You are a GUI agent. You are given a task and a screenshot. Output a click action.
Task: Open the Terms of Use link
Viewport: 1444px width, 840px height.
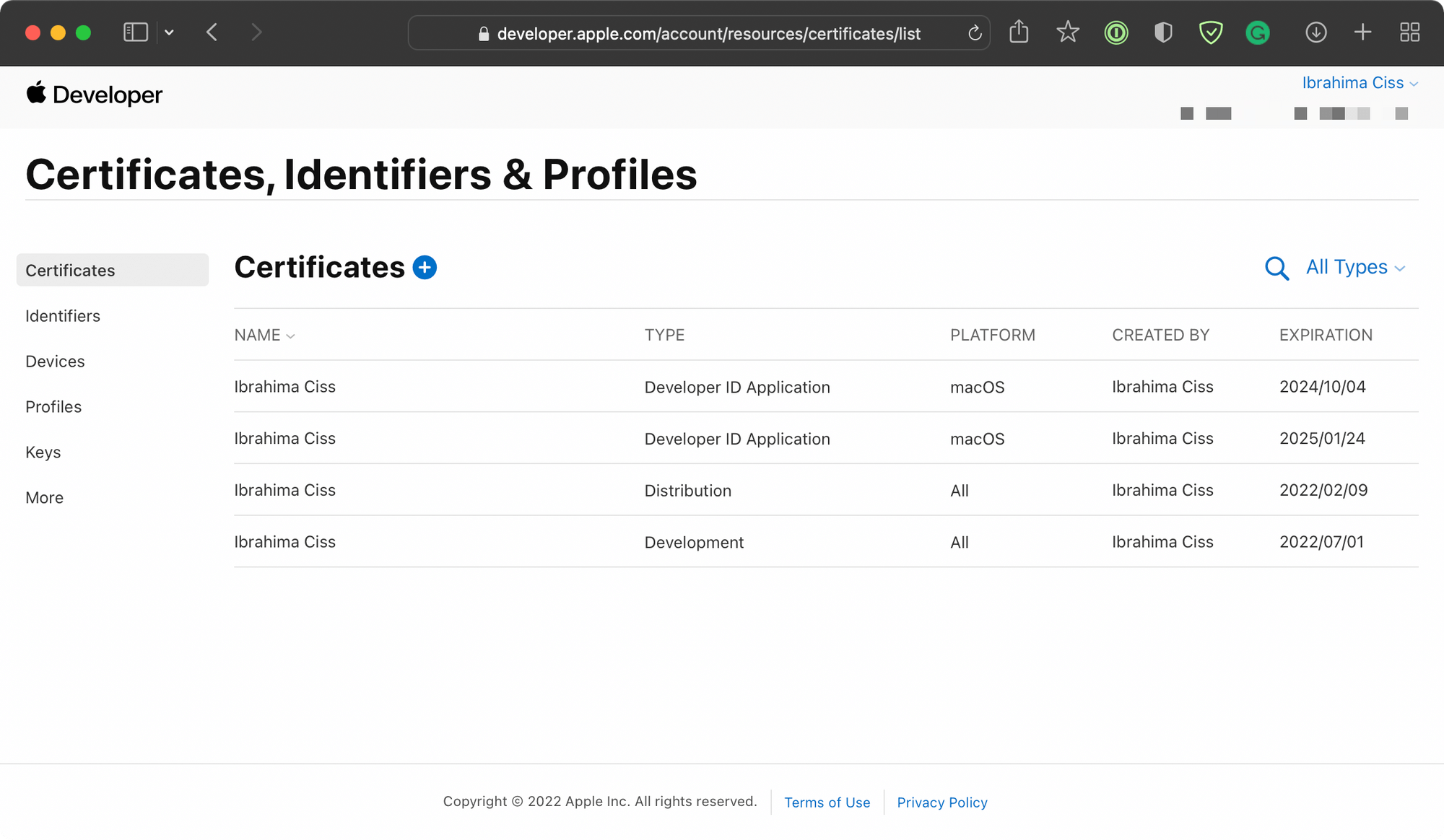pos(827,802)
